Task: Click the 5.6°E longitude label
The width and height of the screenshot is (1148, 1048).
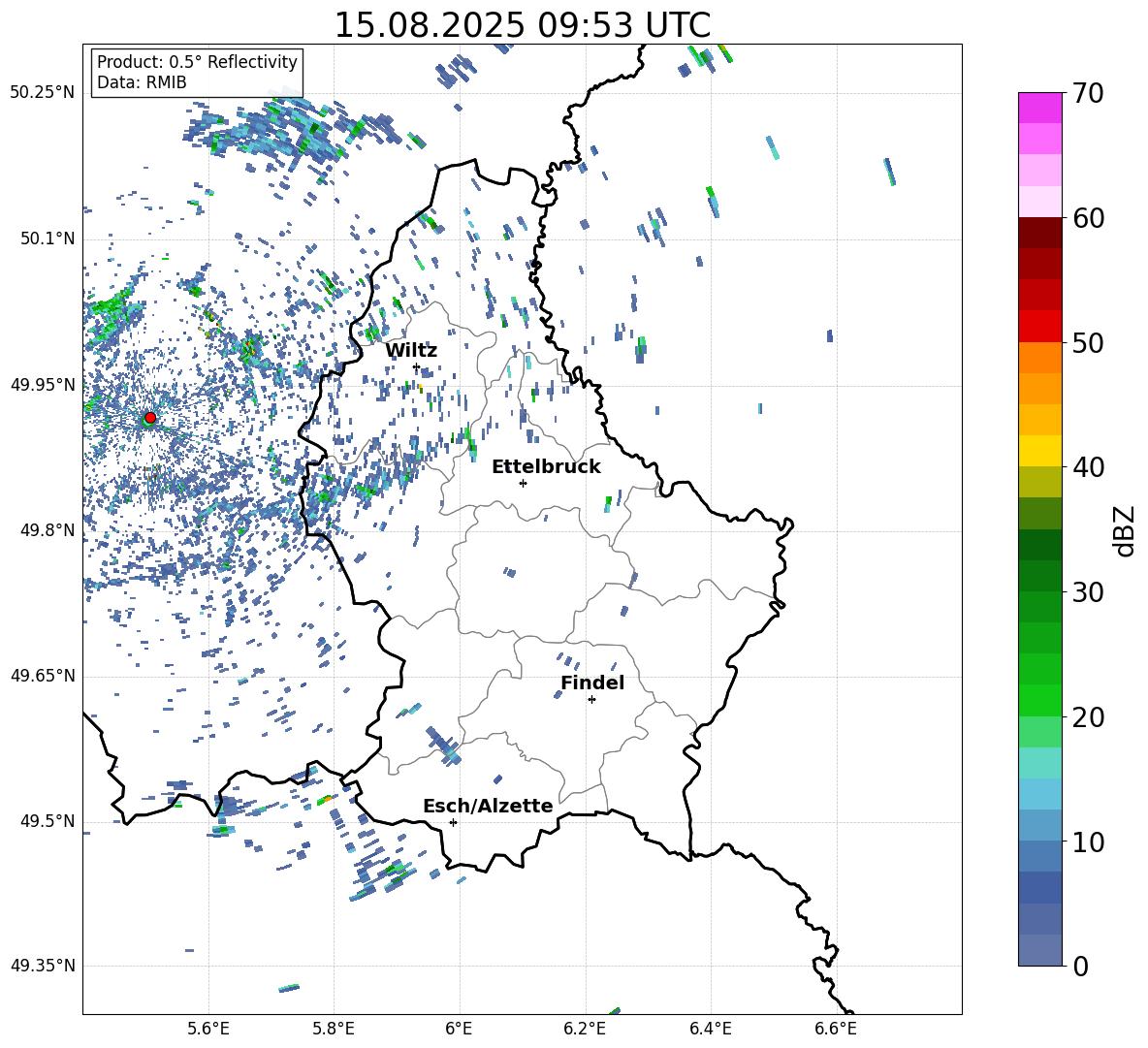Action: pos(208,1029)
